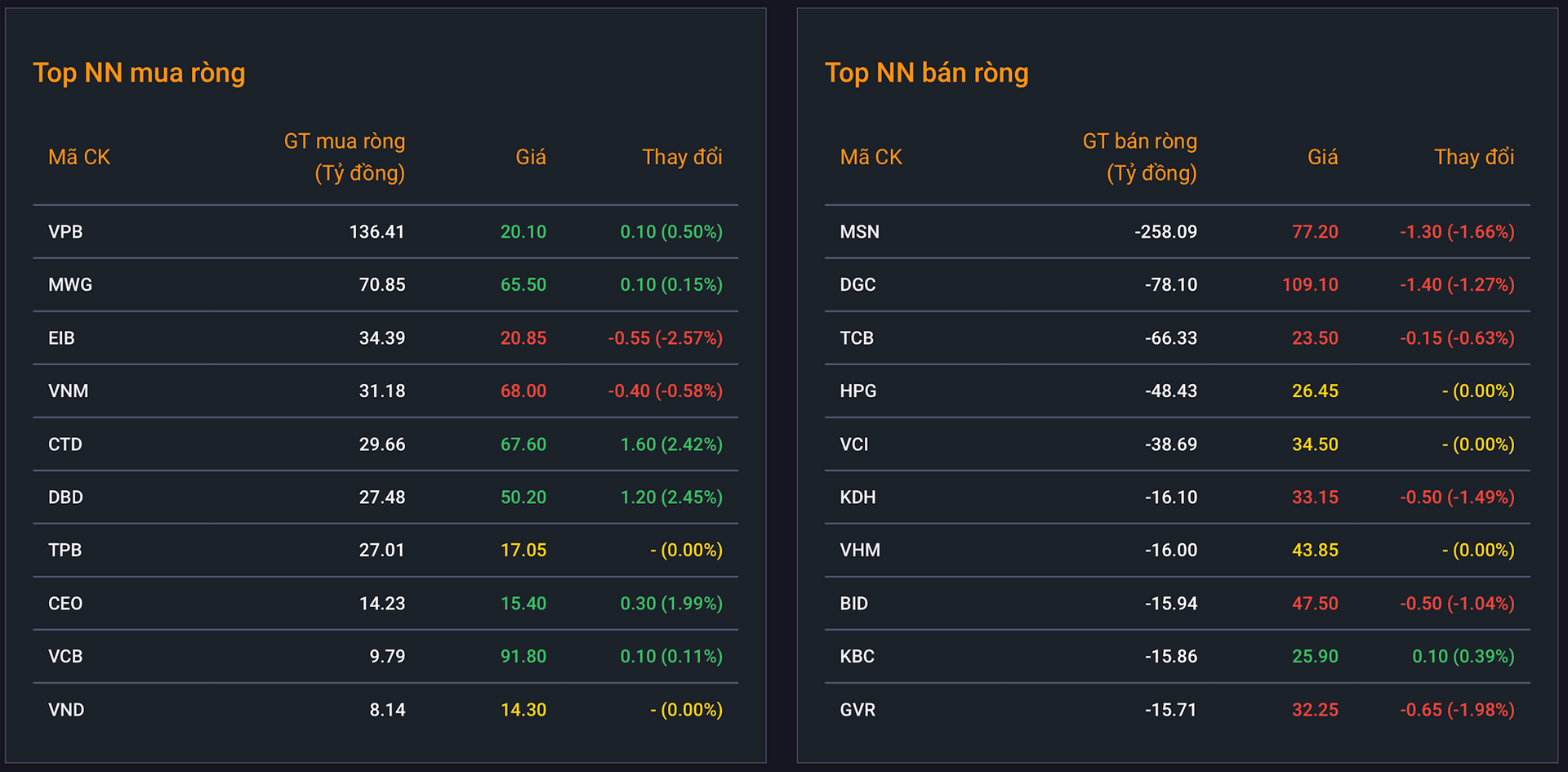Select VHM net sell value -16.00

tap(1171, 551)
